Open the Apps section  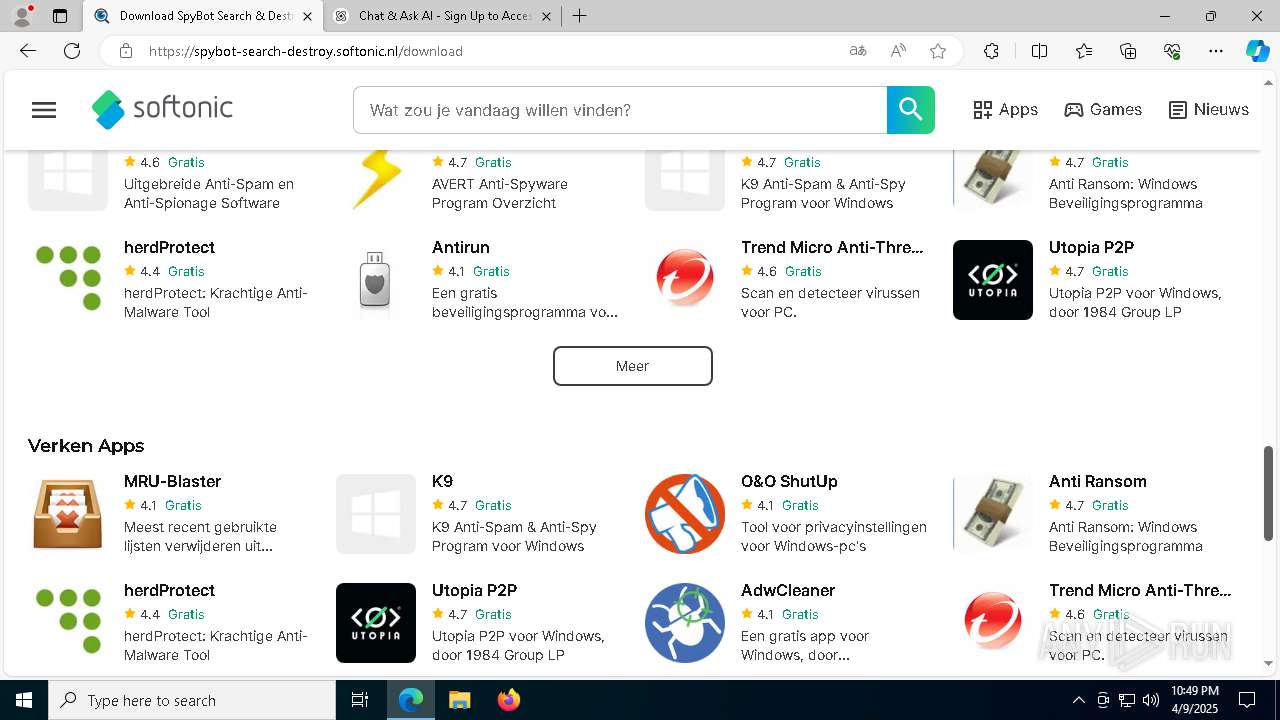click(x=1006, y=110)
